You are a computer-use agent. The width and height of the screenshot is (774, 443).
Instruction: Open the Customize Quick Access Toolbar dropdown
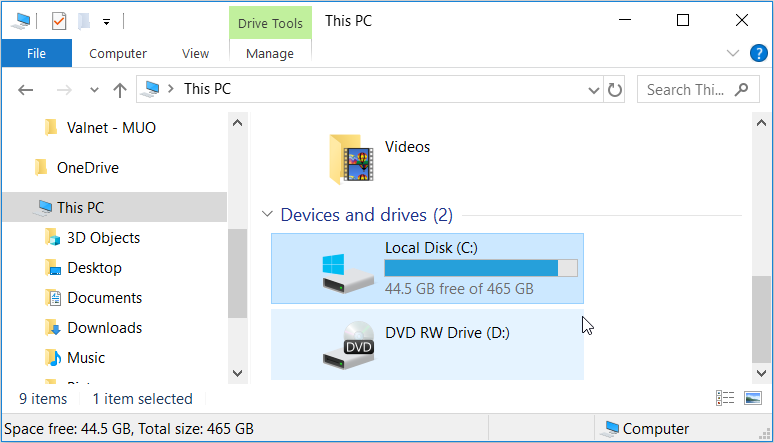(x=106, y=22)
